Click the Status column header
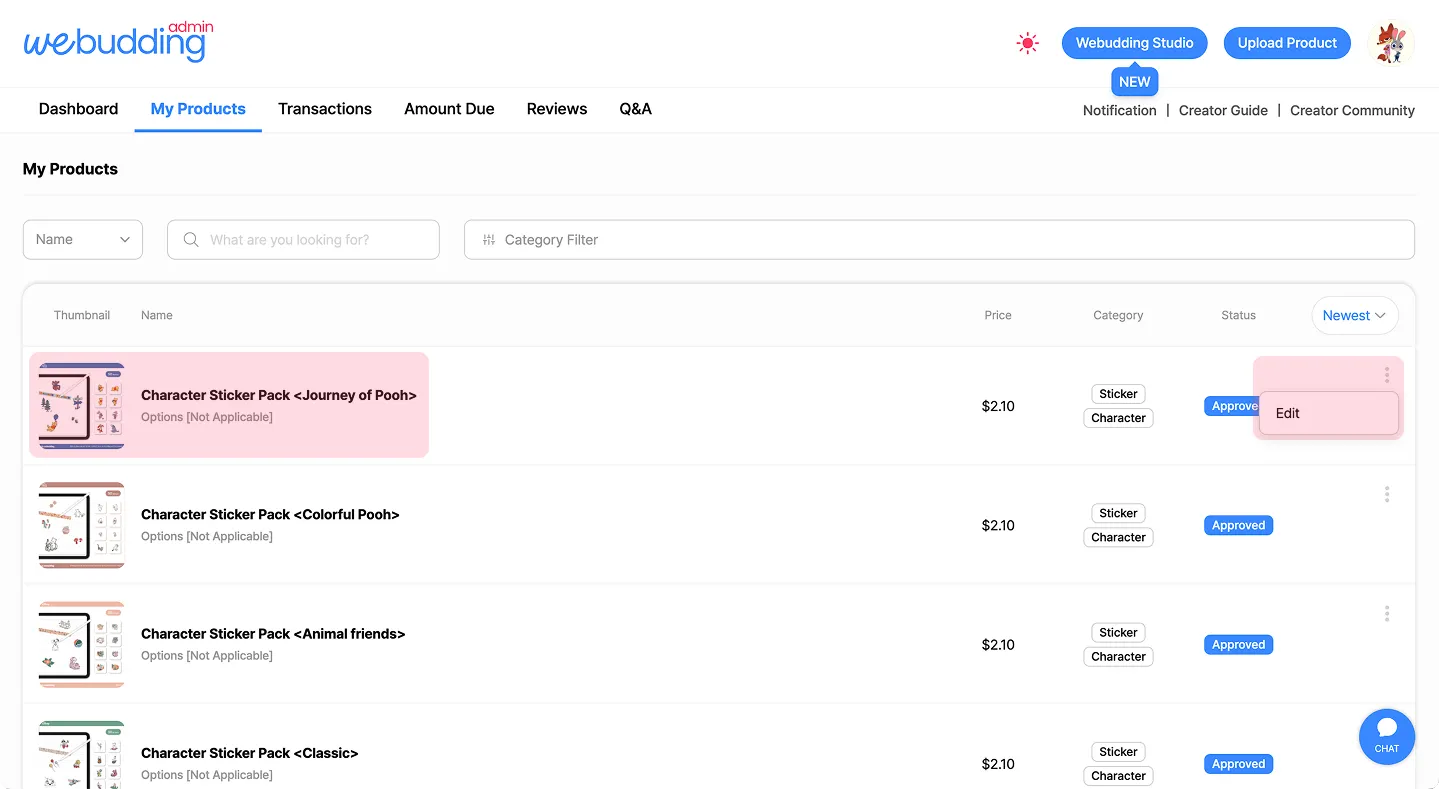The height and width of the screenshot is (789, 1439). [x=1238, y=315]
